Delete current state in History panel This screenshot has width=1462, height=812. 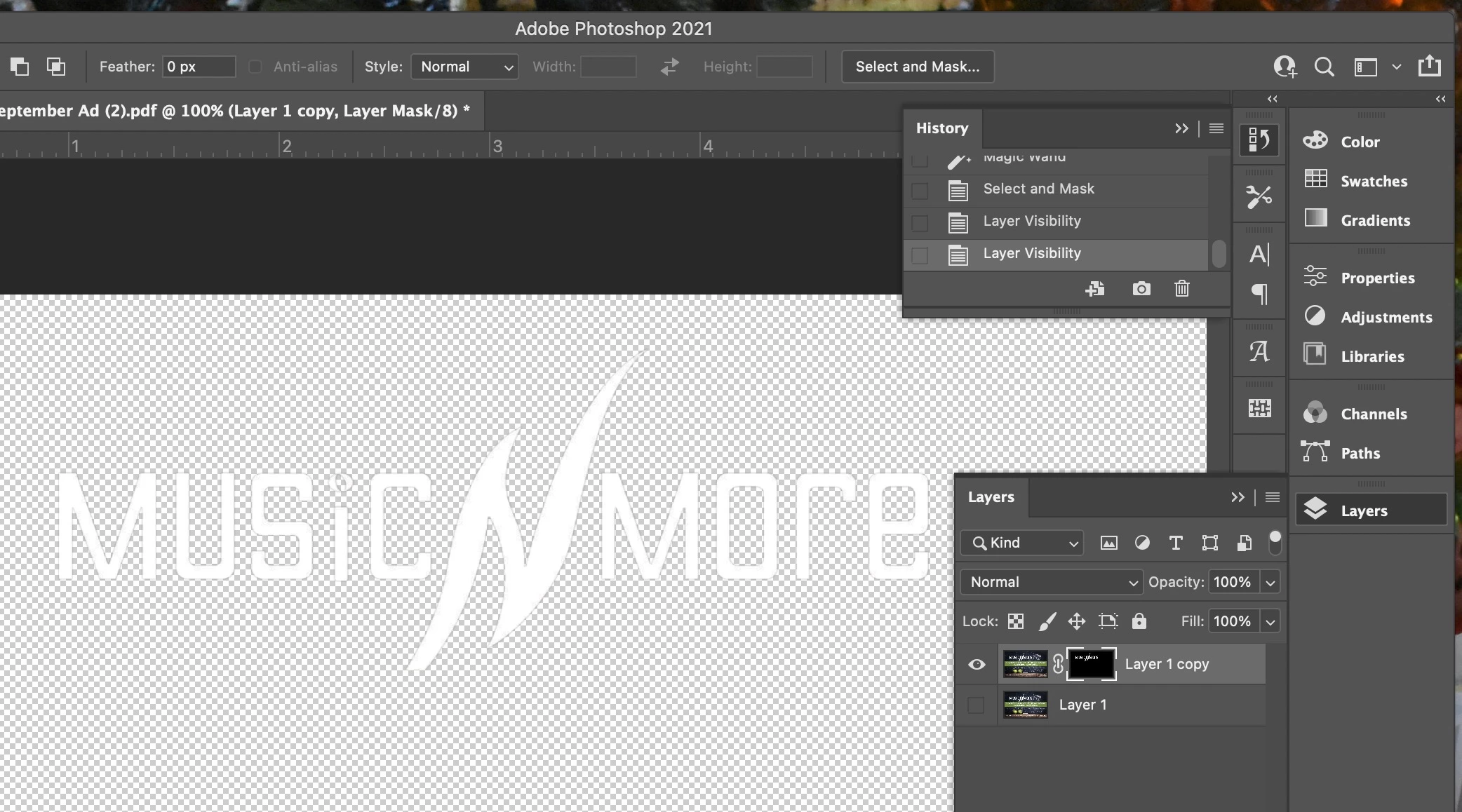1182,289
